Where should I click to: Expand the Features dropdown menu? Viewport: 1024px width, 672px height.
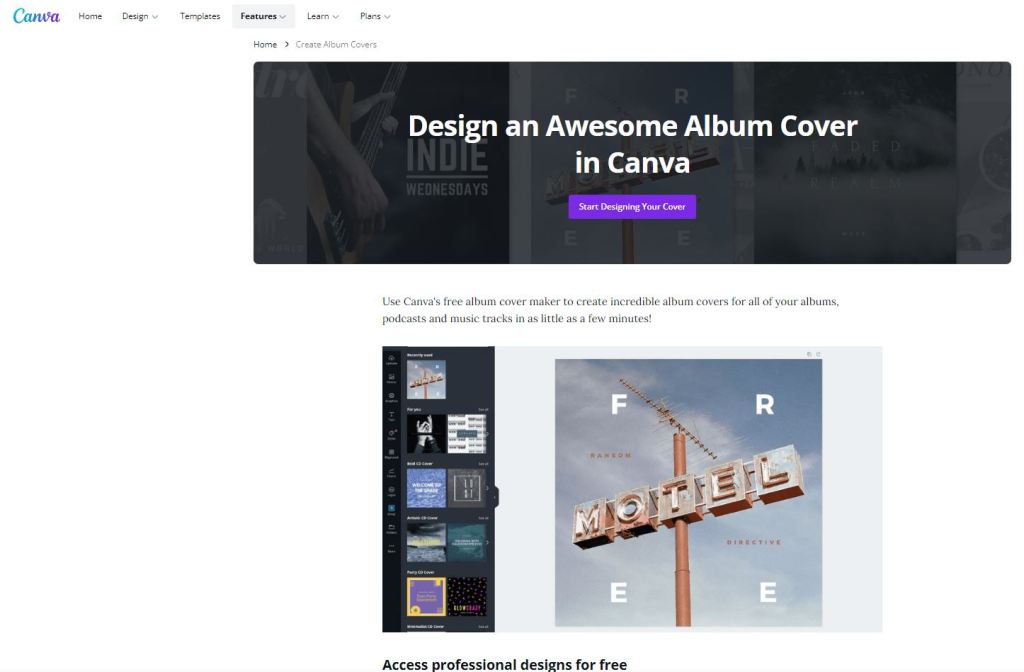click(x=263, y=16)
